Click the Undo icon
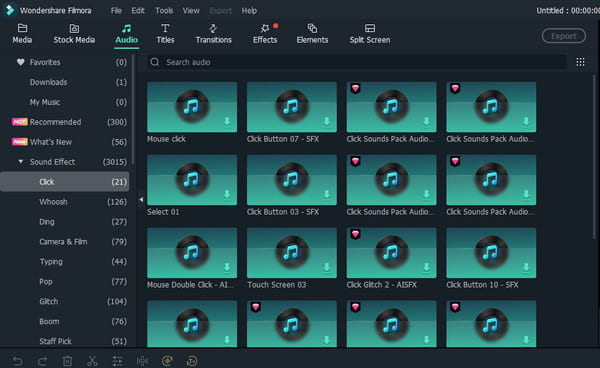 click(x=18, y=361)
